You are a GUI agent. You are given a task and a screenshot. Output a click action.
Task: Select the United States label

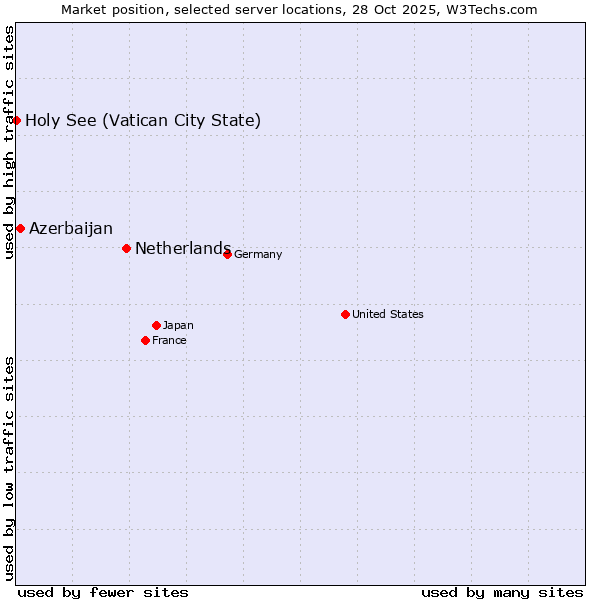pos(387,315)
